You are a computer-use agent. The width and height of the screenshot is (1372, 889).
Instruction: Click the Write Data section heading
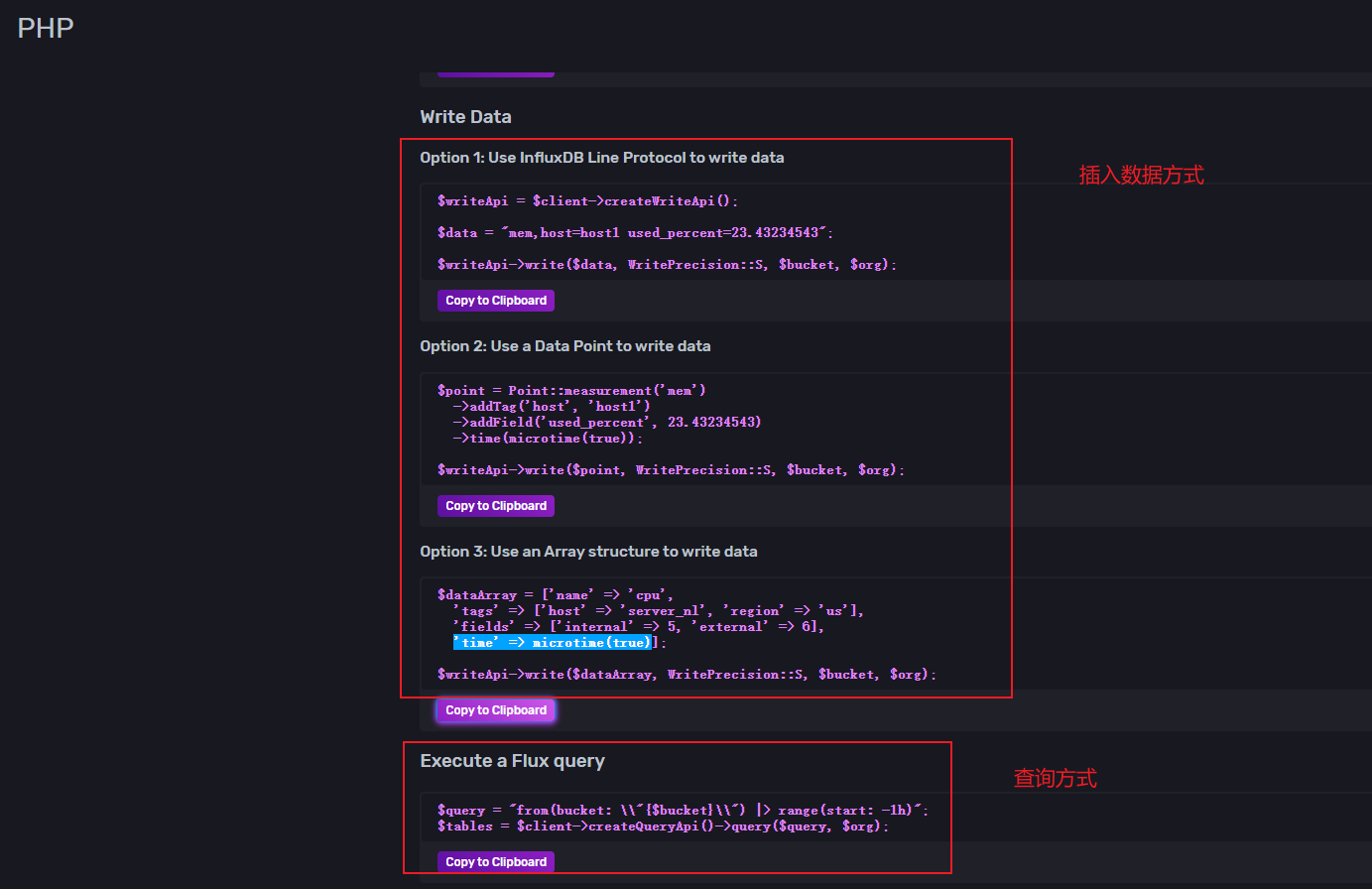click(x=465, y=116)
